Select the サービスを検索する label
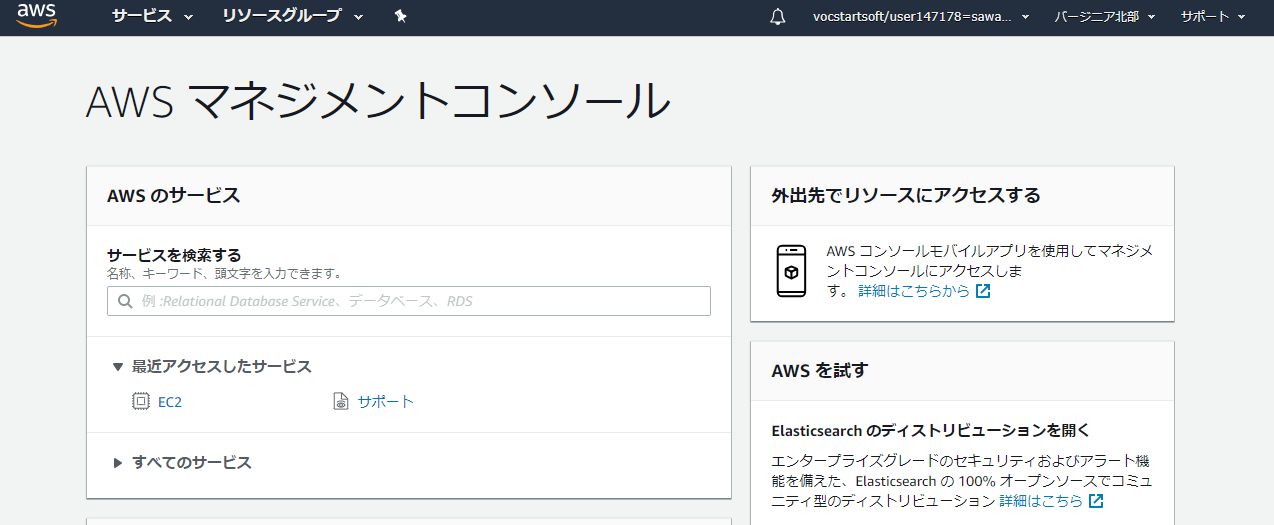Screen dimensions: 1274x525 (x=174, y=255)
